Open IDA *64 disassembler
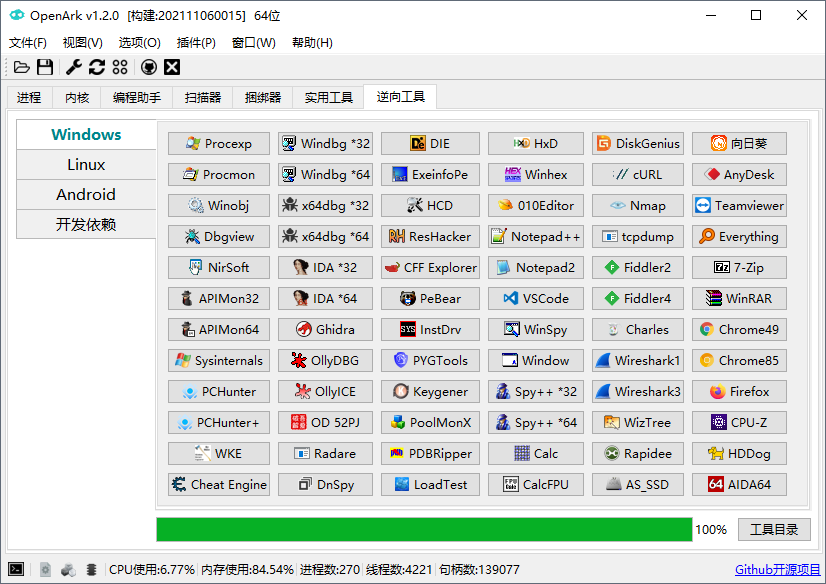Viewport: 826px width, 584px height. pos(326,299)
